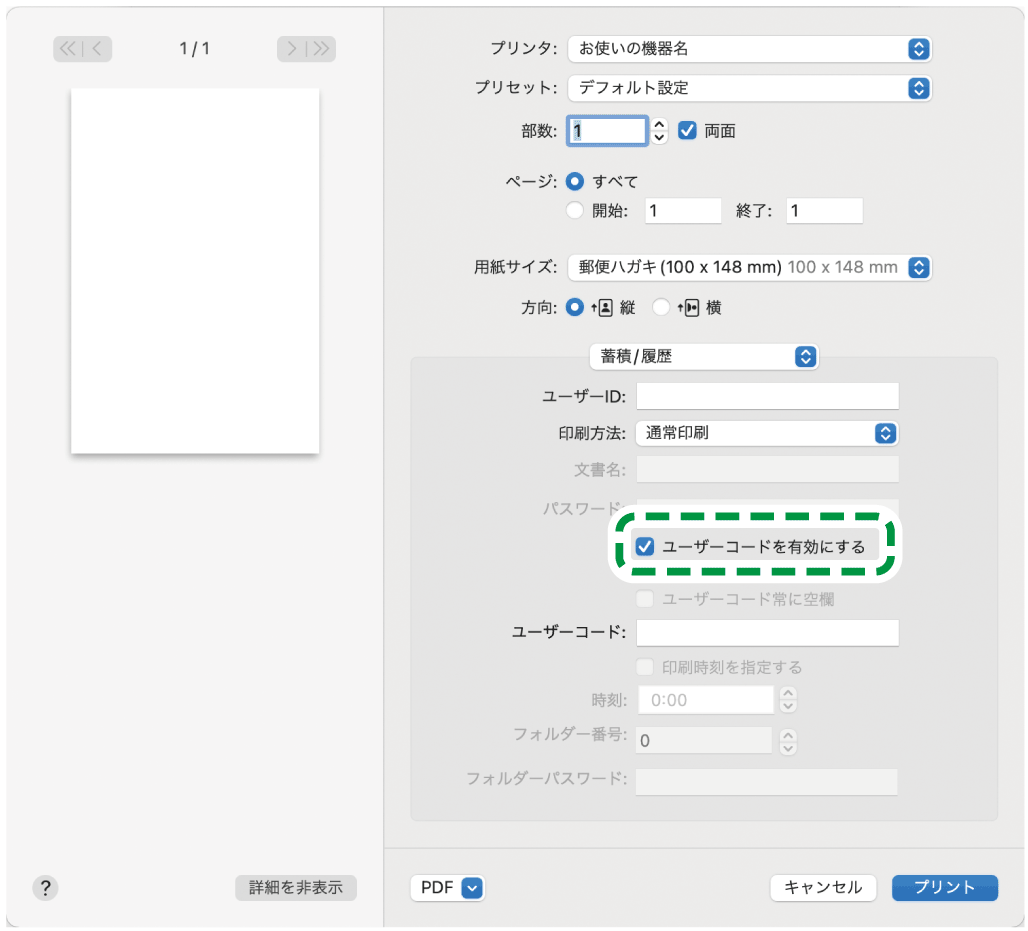The image size is (1028, 931).
Task: Click the first-page navigation icon
Action: 70,49
